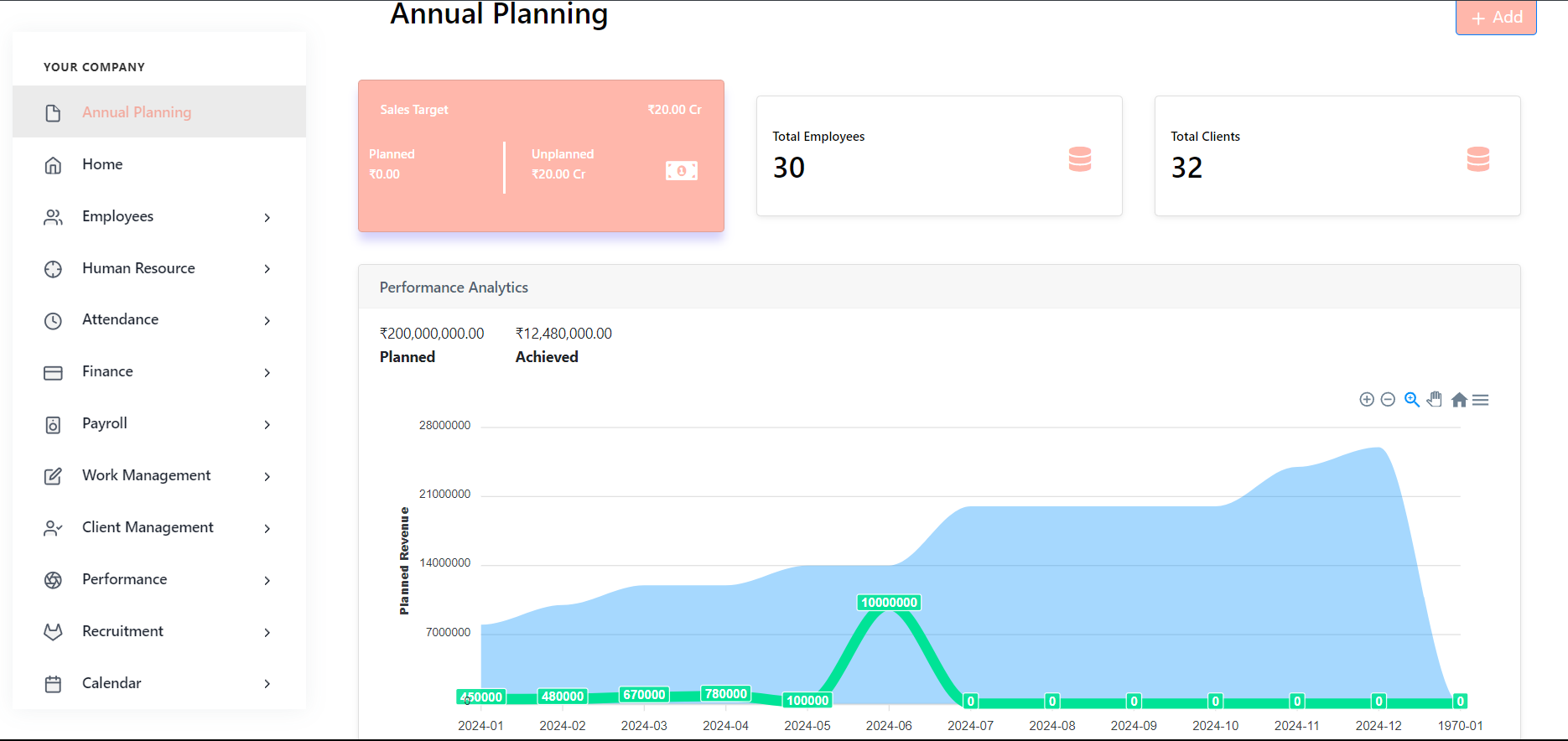The width and height of the screenshot is (1568, 741).
Task: Click the Home house icon in sidebar
Action: point(53,165)
